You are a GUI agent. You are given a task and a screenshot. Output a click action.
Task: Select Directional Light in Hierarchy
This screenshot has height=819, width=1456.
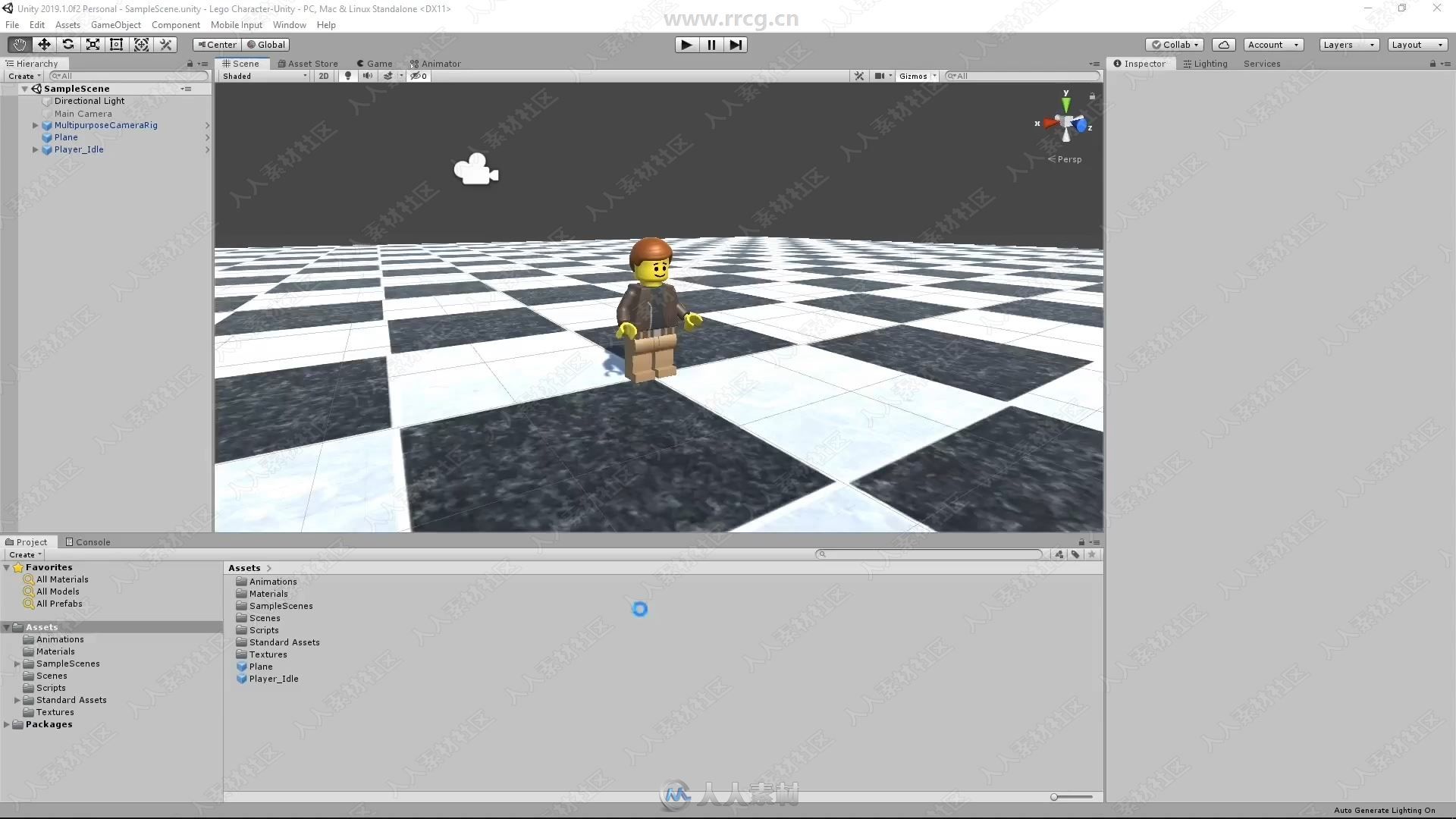89,101
